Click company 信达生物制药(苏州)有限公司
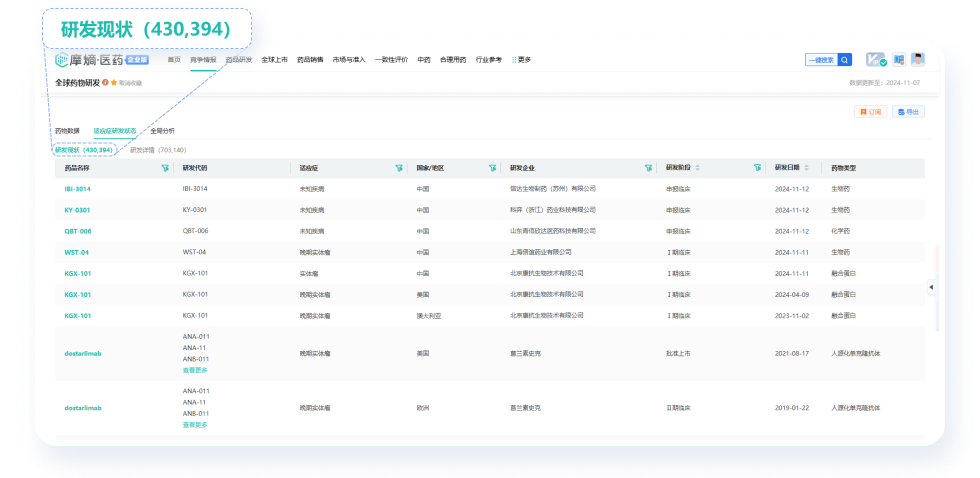The height and width of the screenshot is (478, 980). point(553,189)
